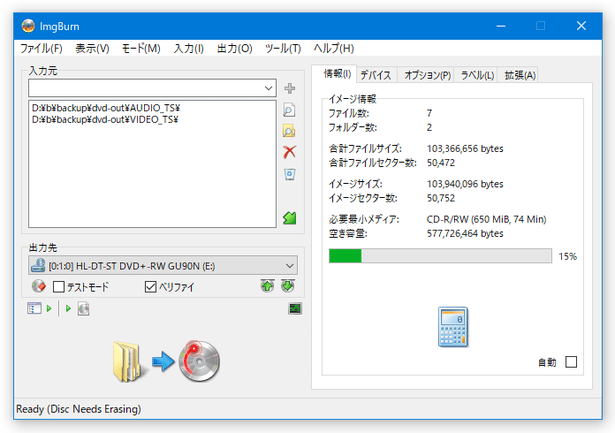
Task: Click the green up arrow tray icon
Action: [x=267, y=286]
